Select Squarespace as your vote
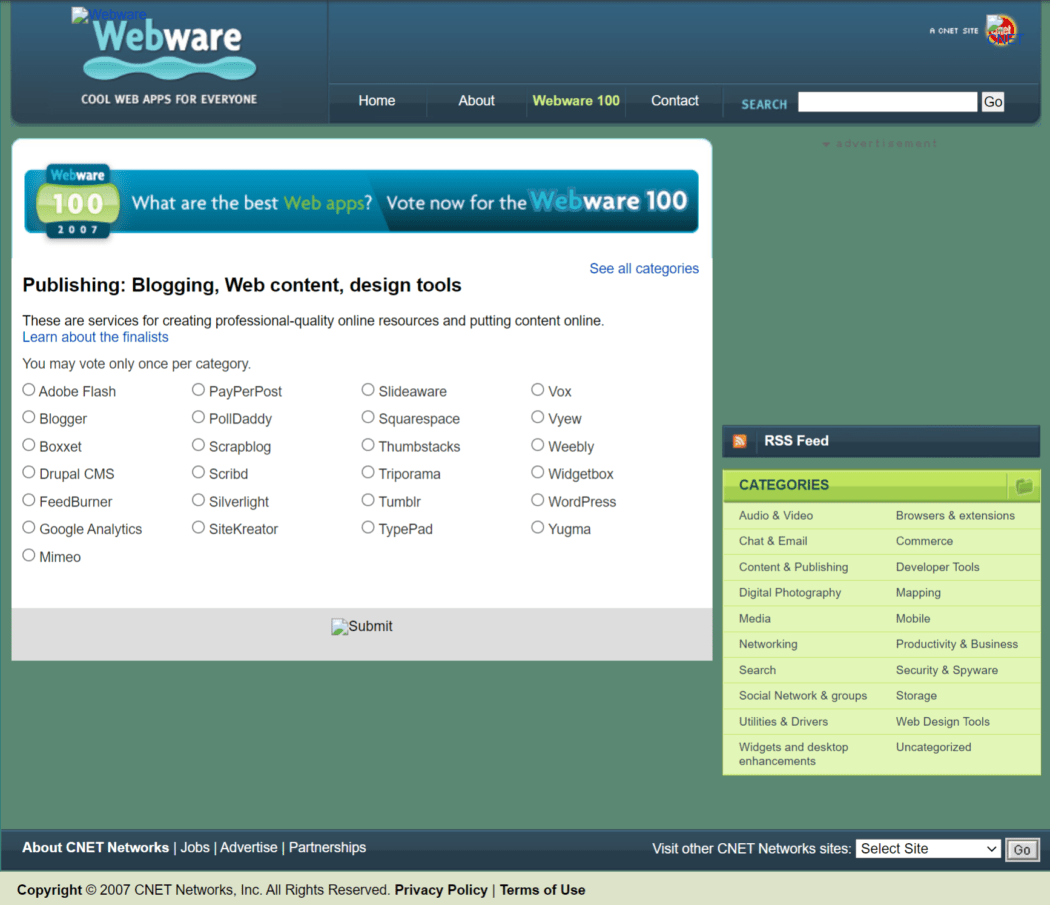Image resolution: width=1050 pixels, height=905 pixels. point(367,418)
